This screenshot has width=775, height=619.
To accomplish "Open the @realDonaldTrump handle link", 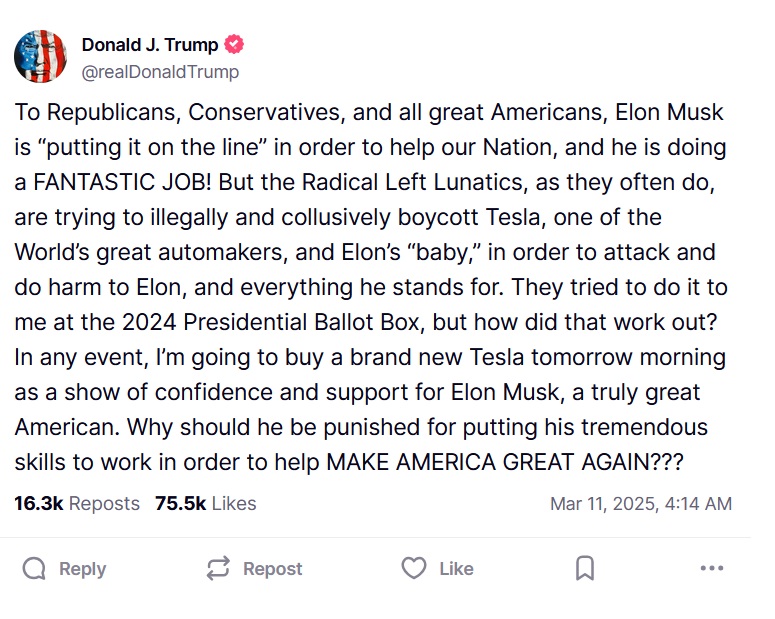I will pyautogui.click(x=160, y=72).
